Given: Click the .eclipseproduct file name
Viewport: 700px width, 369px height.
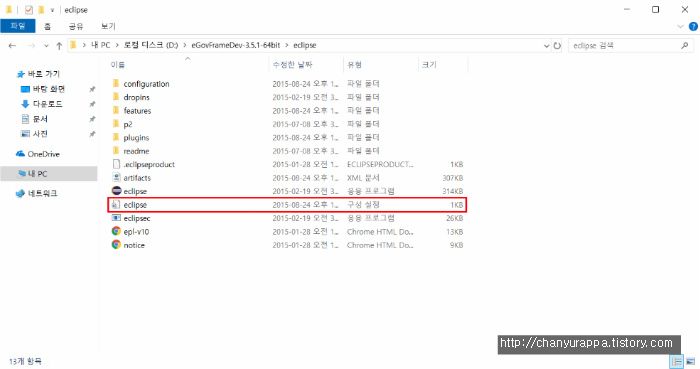Looking at the screenshot, I should [149, 164].
